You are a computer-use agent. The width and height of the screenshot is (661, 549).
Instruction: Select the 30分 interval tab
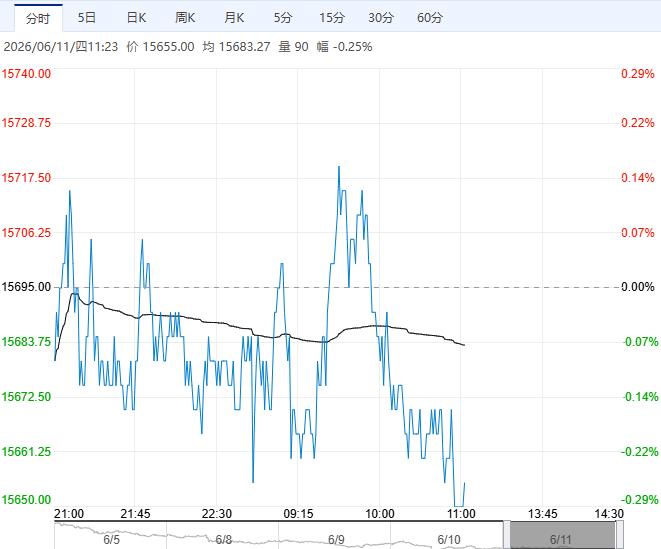coord(381,18)
